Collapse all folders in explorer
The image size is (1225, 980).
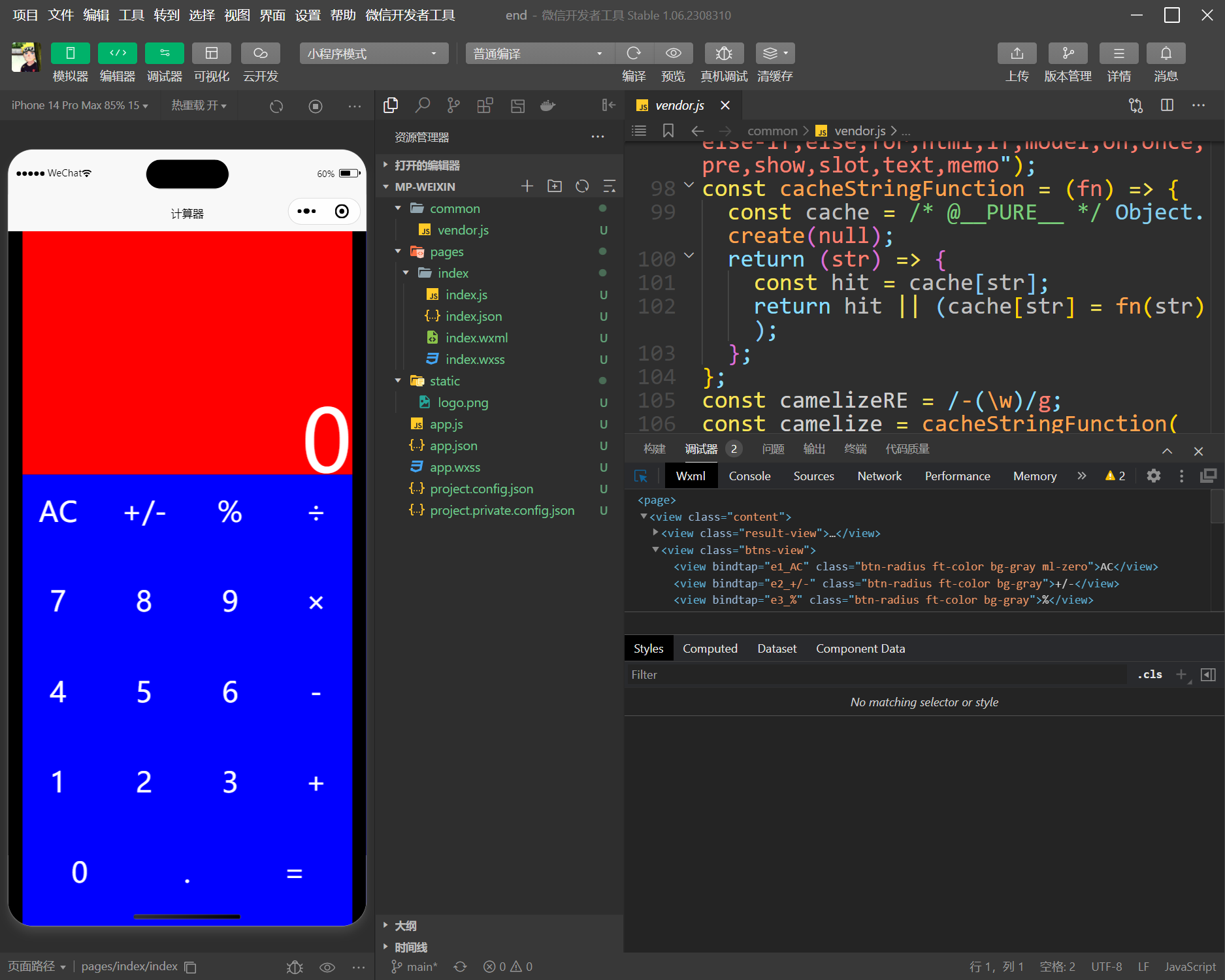(x=610, y=187)
